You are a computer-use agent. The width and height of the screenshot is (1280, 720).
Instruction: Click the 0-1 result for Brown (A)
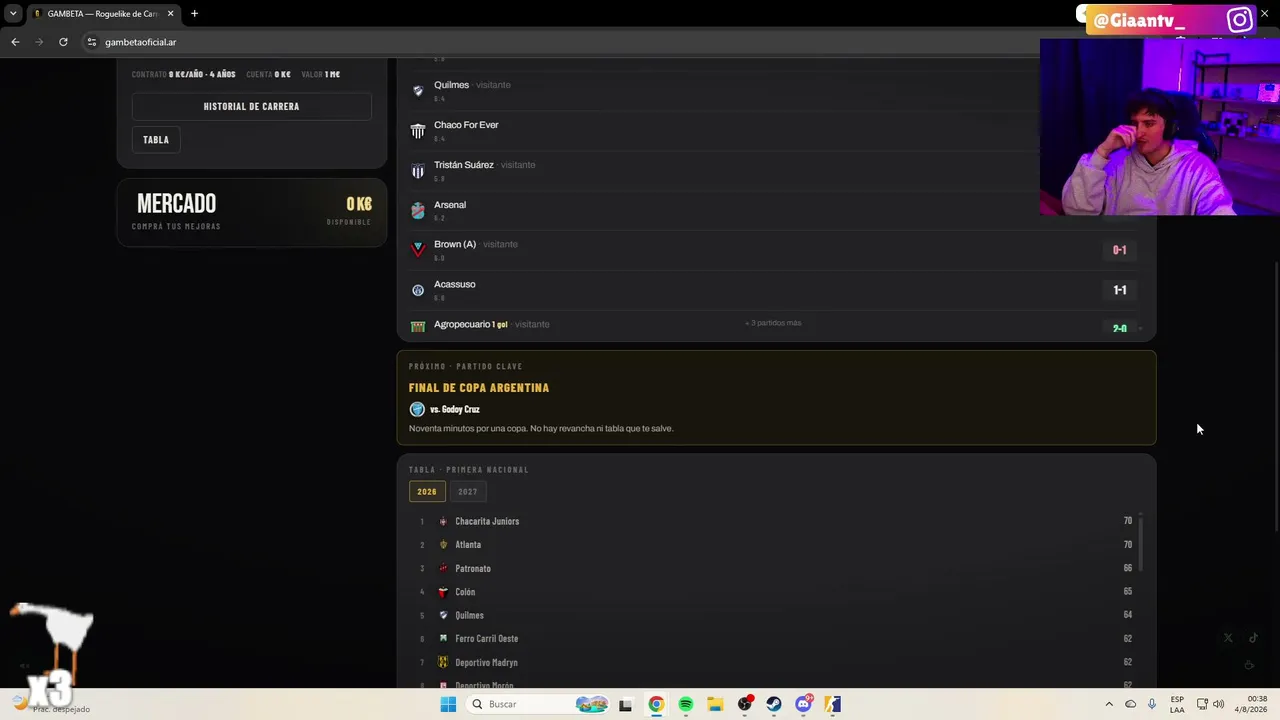coord(1120,250)
